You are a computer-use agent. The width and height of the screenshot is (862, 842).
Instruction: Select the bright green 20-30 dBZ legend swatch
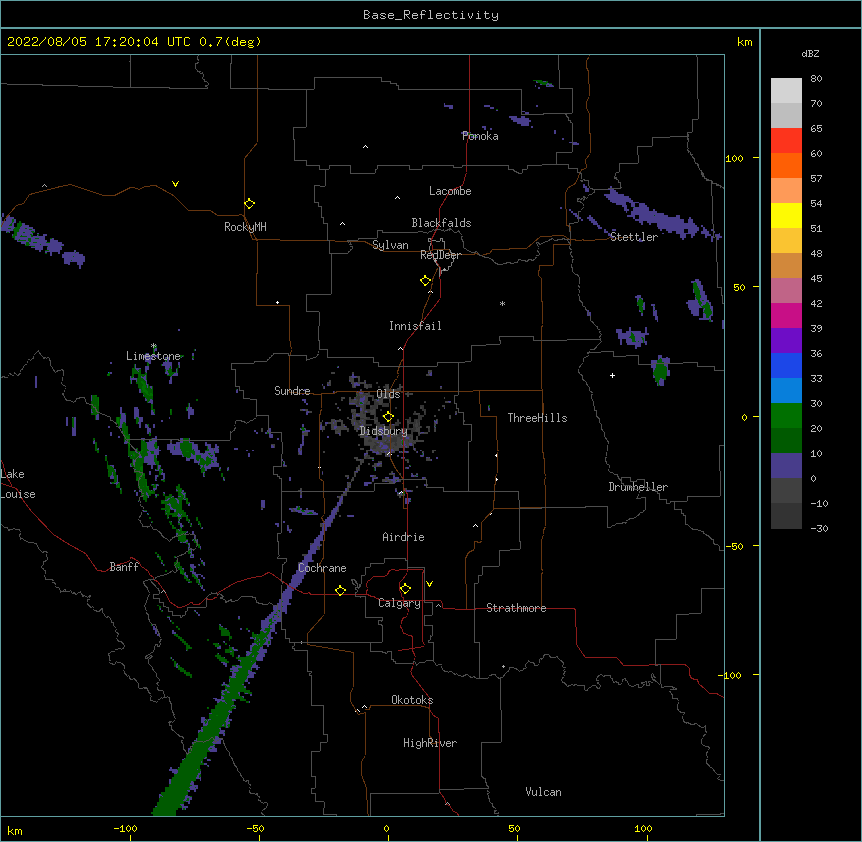coord(786,416)
